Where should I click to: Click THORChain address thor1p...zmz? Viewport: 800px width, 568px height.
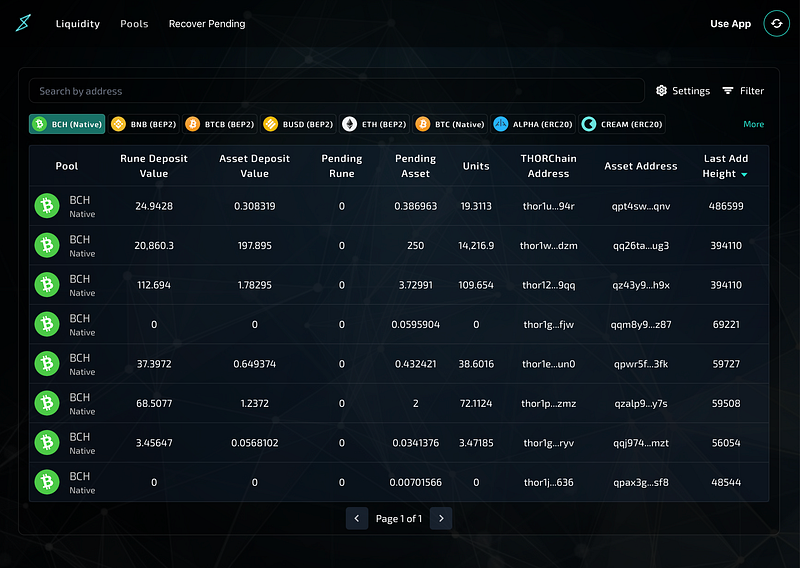tap(548, 403)
